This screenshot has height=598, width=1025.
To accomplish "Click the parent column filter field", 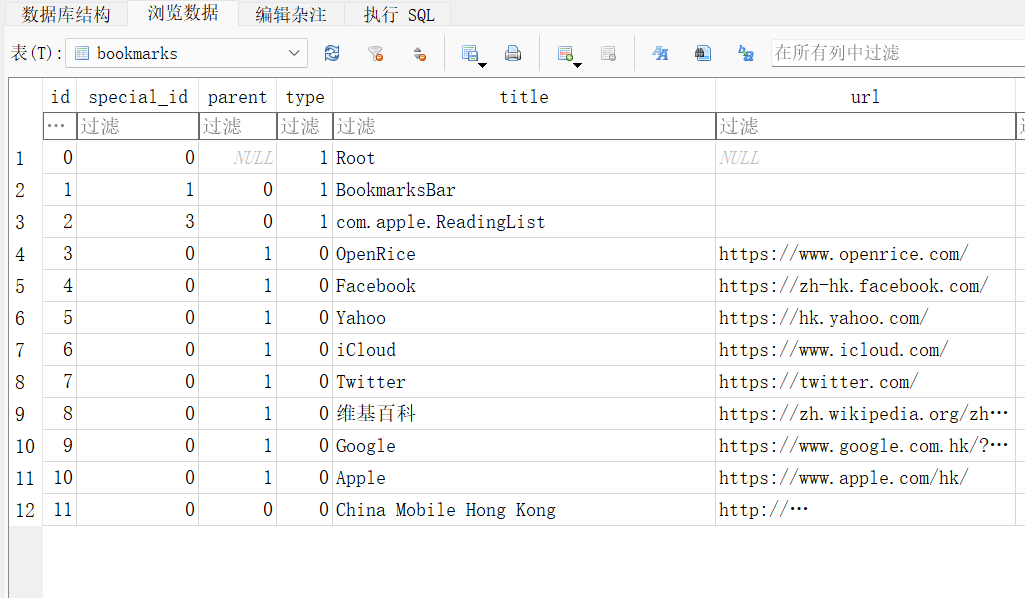I will (238, 126).
